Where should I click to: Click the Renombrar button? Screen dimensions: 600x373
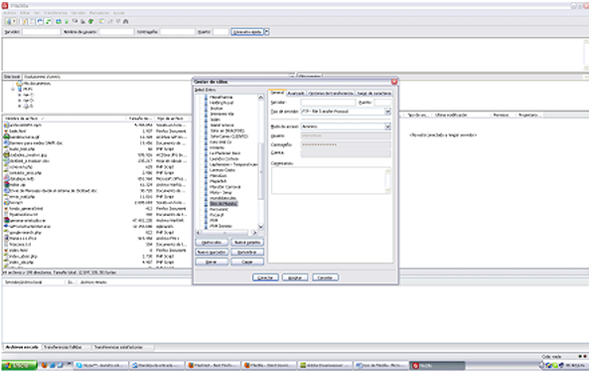tap(247, 252)
